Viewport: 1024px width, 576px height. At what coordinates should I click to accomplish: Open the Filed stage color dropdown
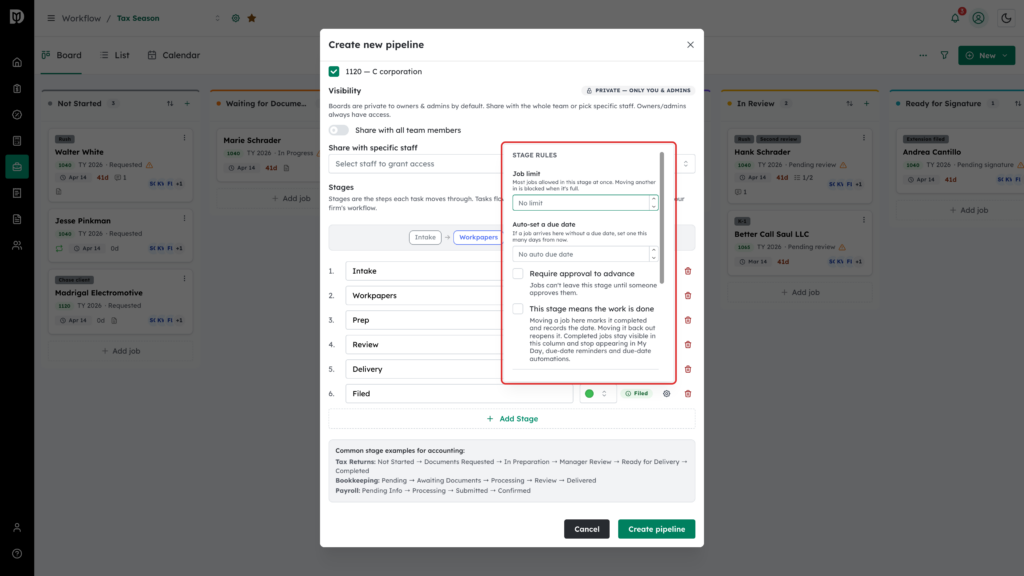pos(598,394)
